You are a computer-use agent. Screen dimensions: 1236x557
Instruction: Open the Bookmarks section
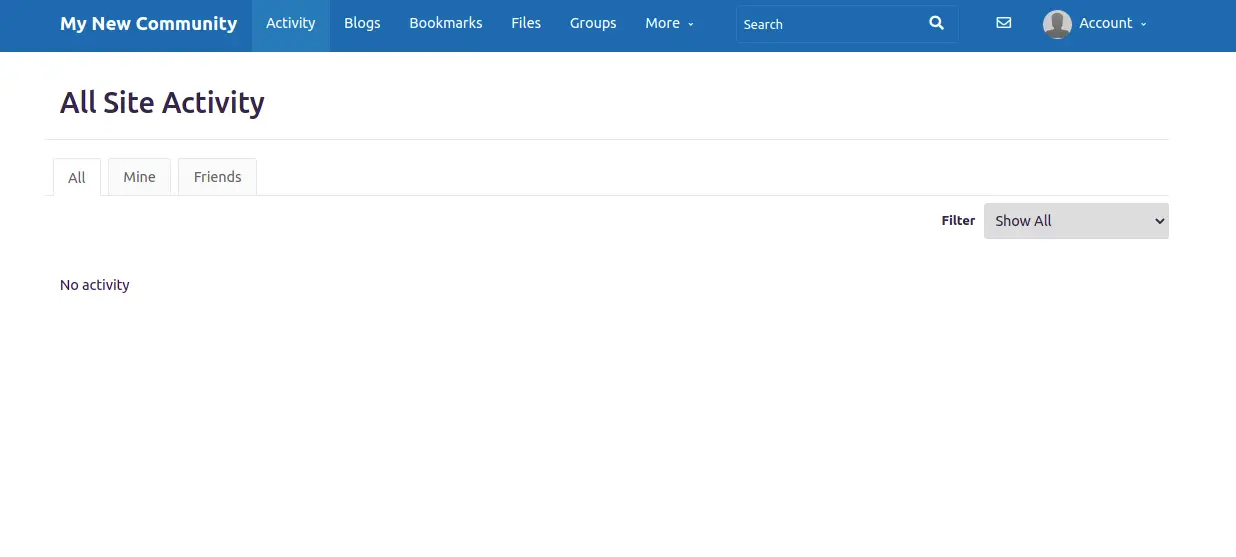(446, 23)
